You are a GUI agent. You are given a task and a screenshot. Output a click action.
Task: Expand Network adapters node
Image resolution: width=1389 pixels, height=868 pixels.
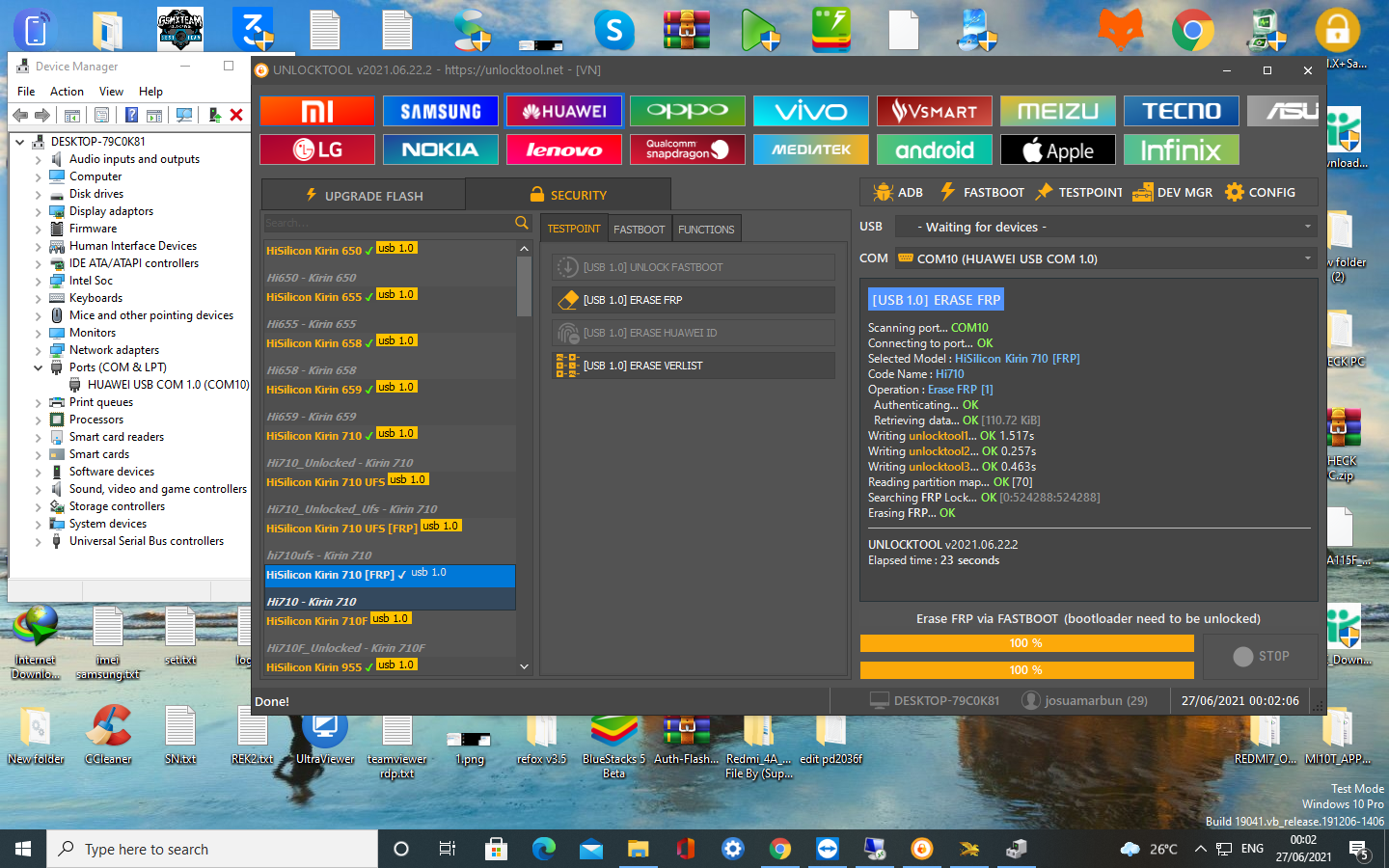coord(39,350)
